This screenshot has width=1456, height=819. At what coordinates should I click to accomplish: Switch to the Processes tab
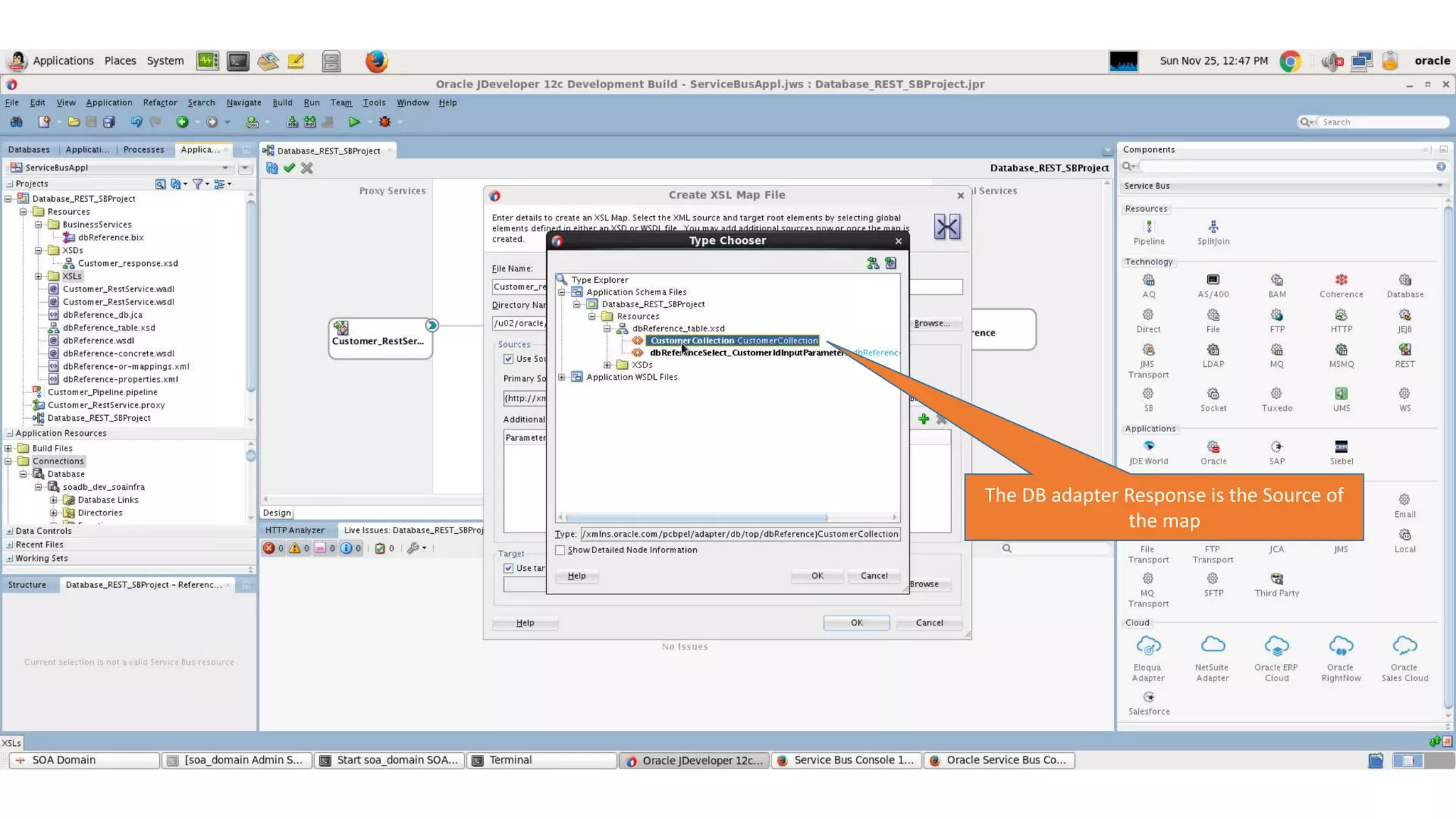pos(144,150)
